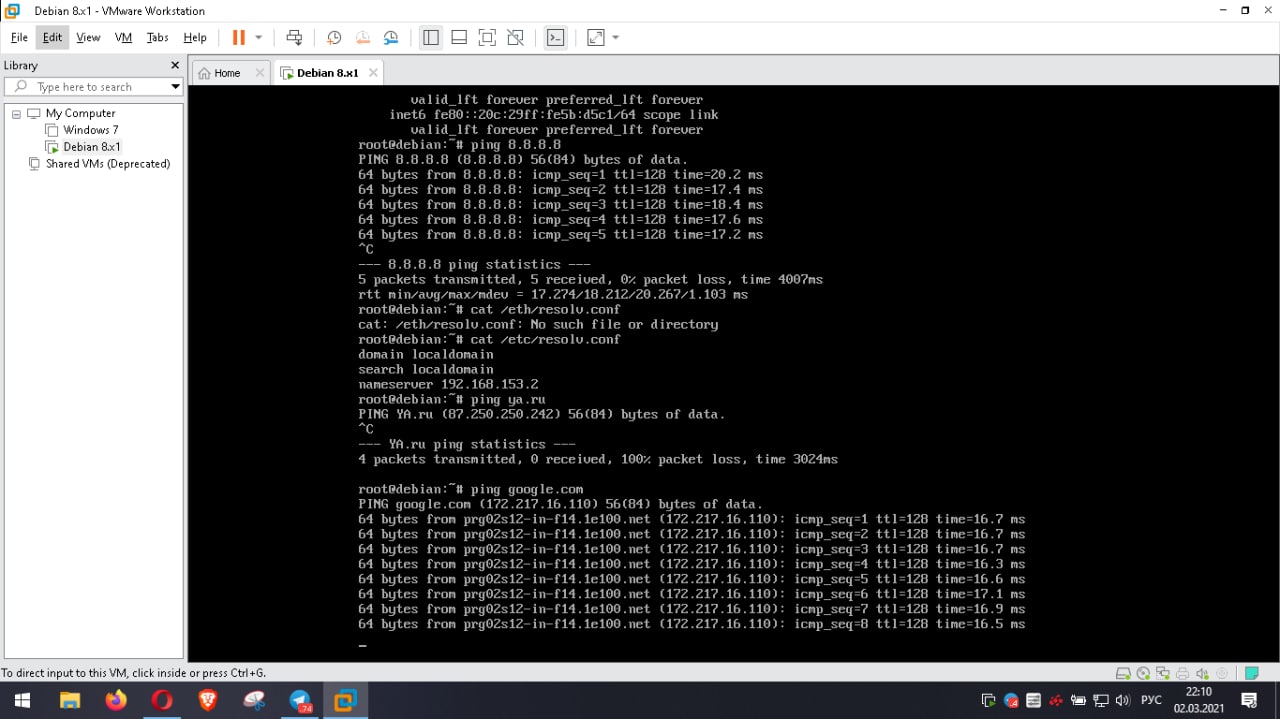Toggle the console view button
Viewport: 1280px width, 719px height.
coord(555,37)
